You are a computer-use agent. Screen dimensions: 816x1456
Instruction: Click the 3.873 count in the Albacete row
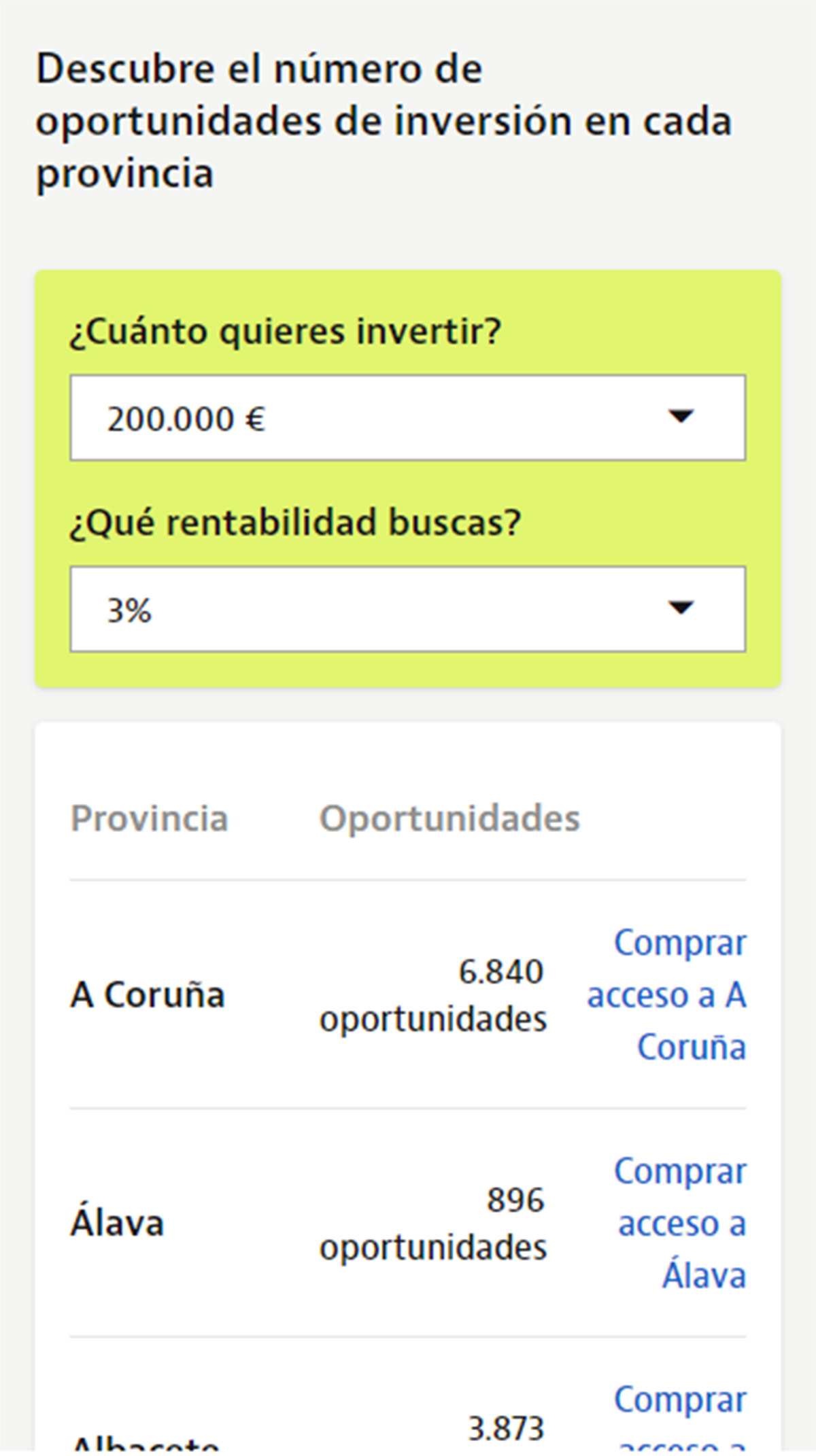tap(506, 1428)
